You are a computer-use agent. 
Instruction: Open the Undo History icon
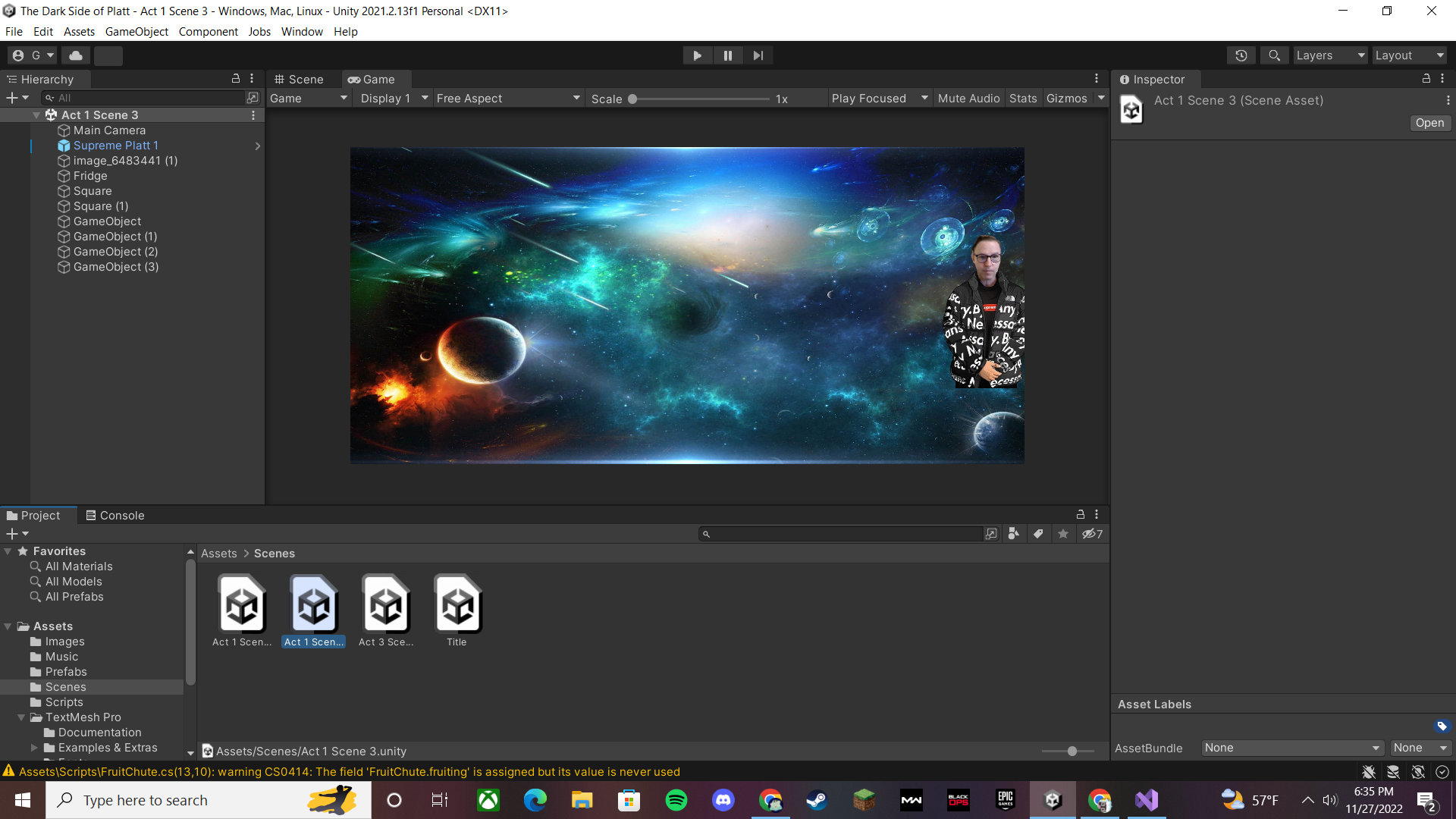1241,55
